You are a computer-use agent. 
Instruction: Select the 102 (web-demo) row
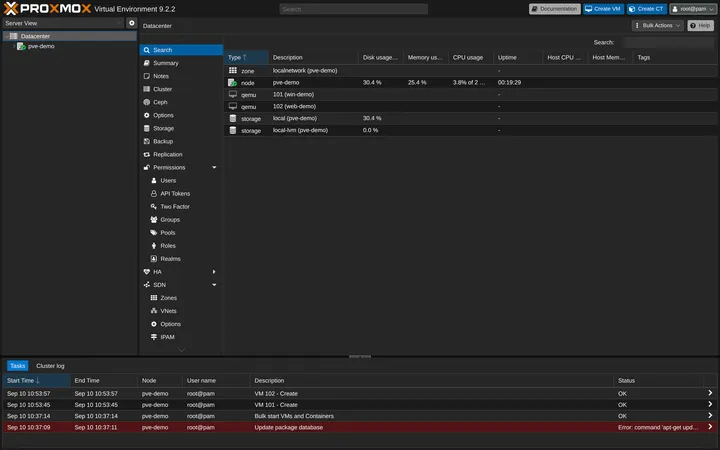coord(471,107)
